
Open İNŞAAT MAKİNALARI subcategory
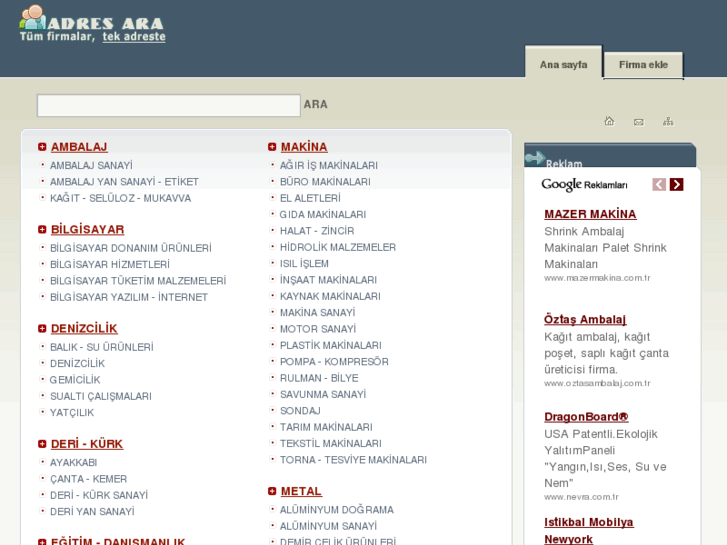click(x=328, y=280)
